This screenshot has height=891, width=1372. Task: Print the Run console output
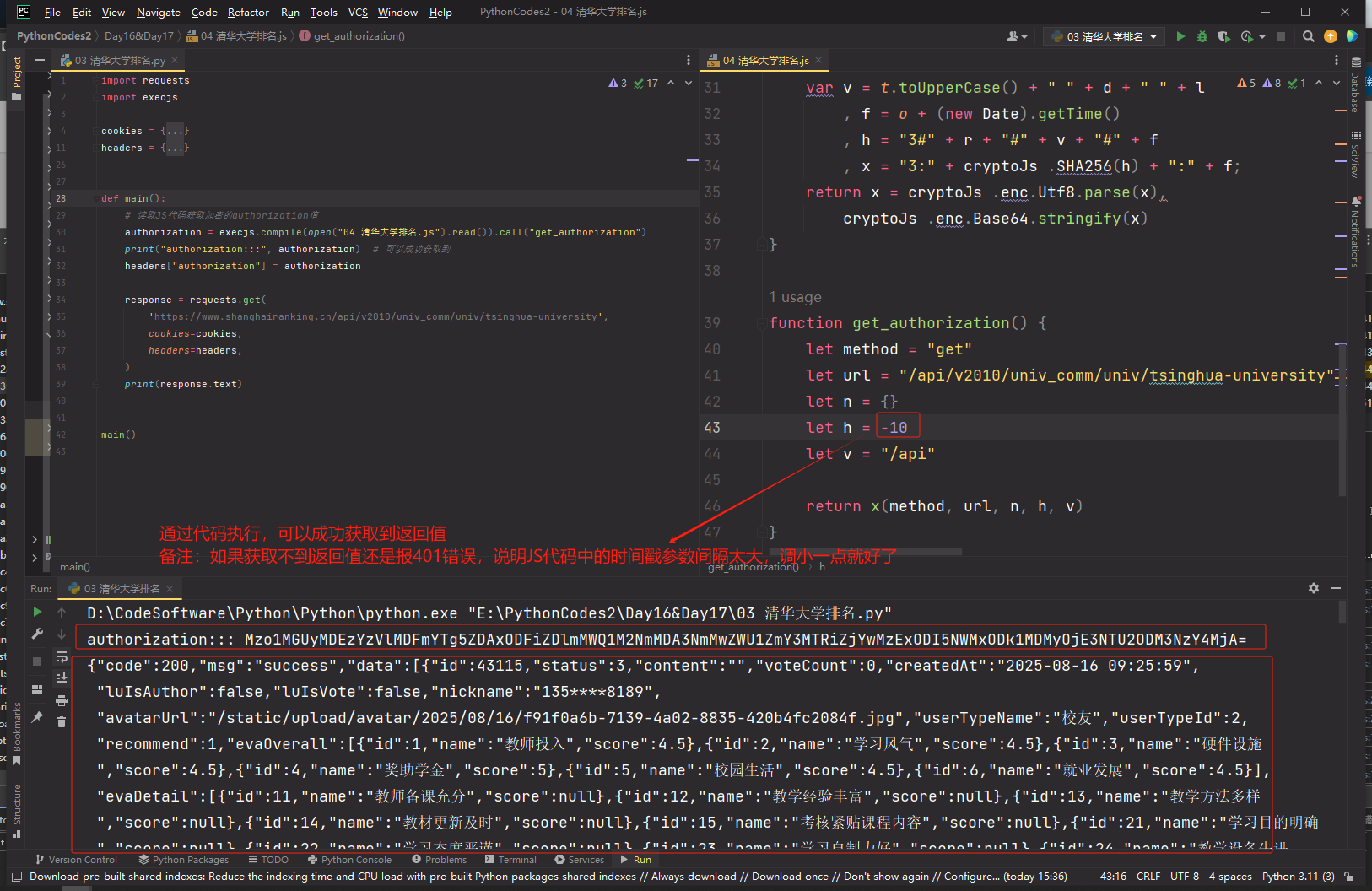click(x=62, y=700)
